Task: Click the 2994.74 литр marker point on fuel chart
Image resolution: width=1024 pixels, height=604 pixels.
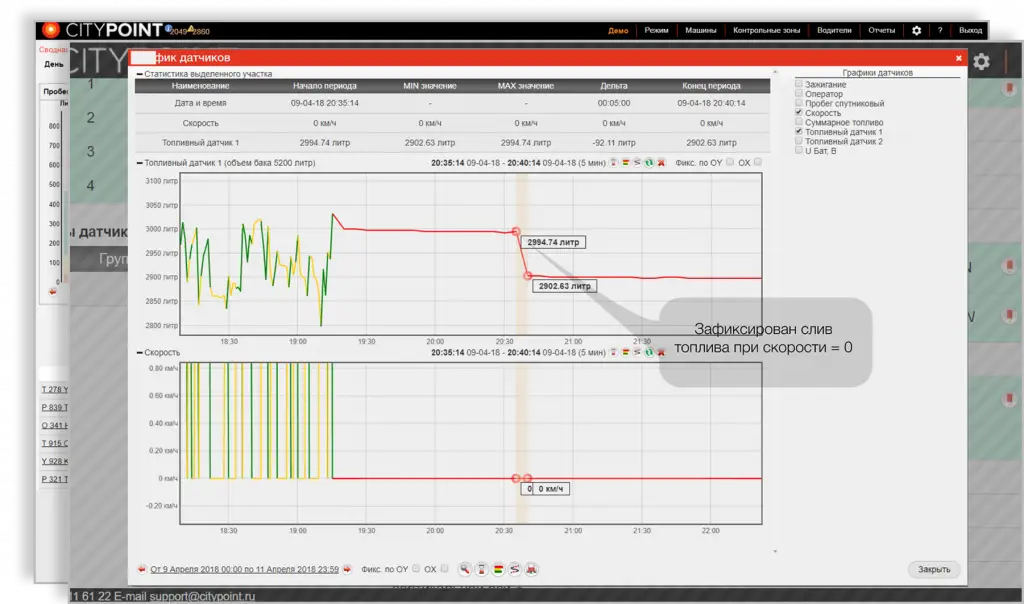Action: pyautogui.click(x=516, y=232)
